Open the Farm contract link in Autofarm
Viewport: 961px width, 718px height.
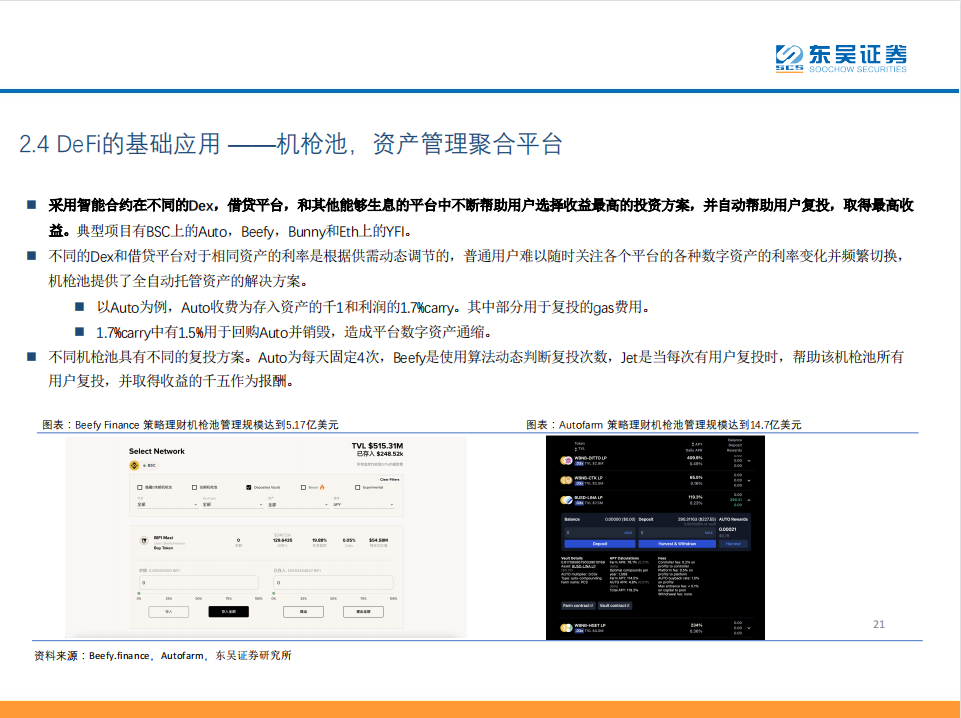(578, 605)
